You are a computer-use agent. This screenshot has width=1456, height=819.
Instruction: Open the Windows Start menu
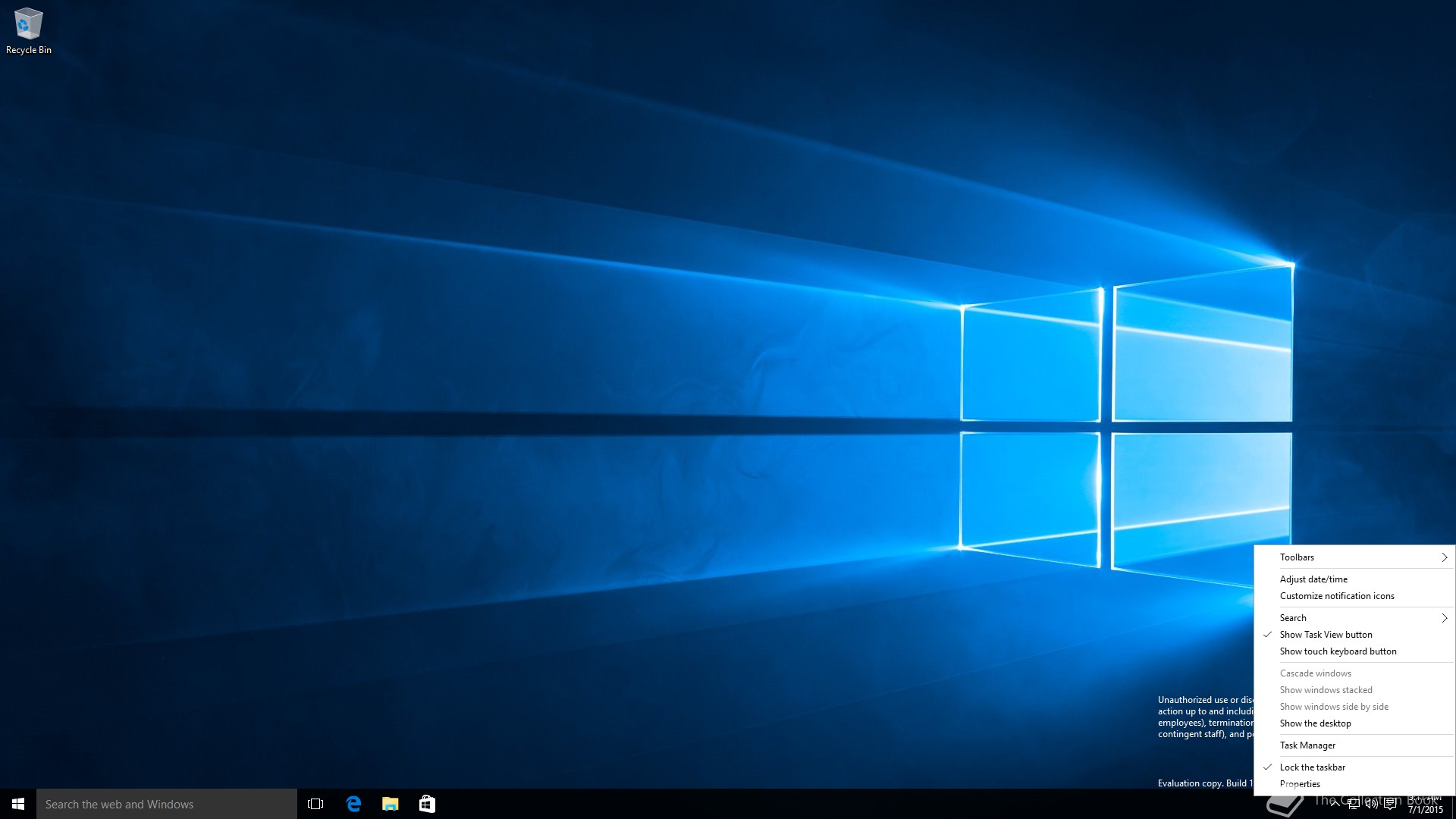click(x=18, y=804)
